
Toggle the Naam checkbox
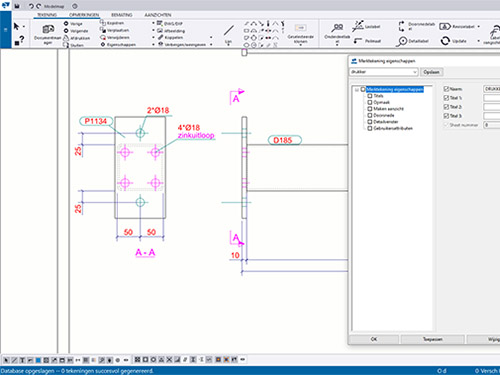click(446, 89)
